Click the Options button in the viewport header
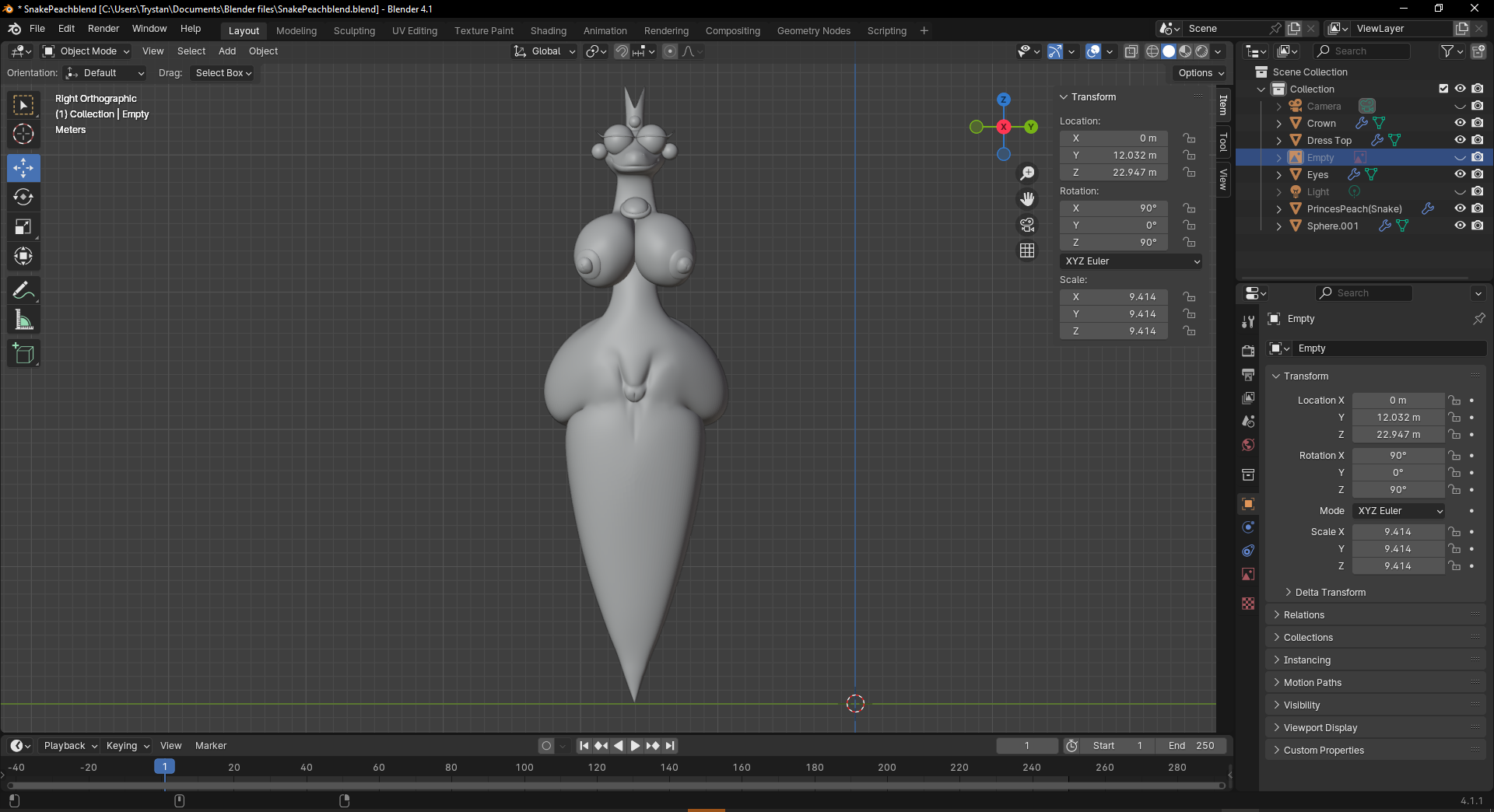 click(x=1201, y=73)
